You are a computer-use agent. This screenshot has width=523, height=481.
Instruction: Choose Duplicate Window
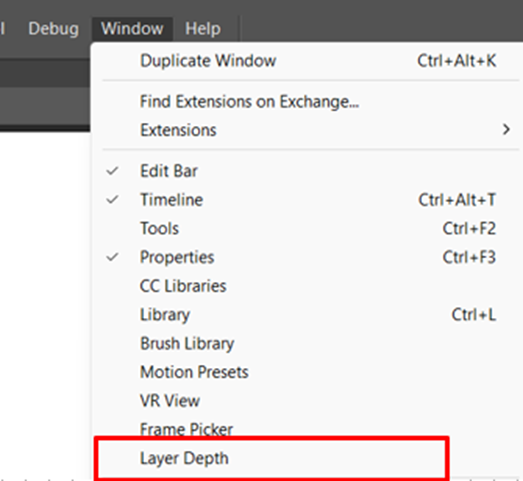tap(311, 61)
